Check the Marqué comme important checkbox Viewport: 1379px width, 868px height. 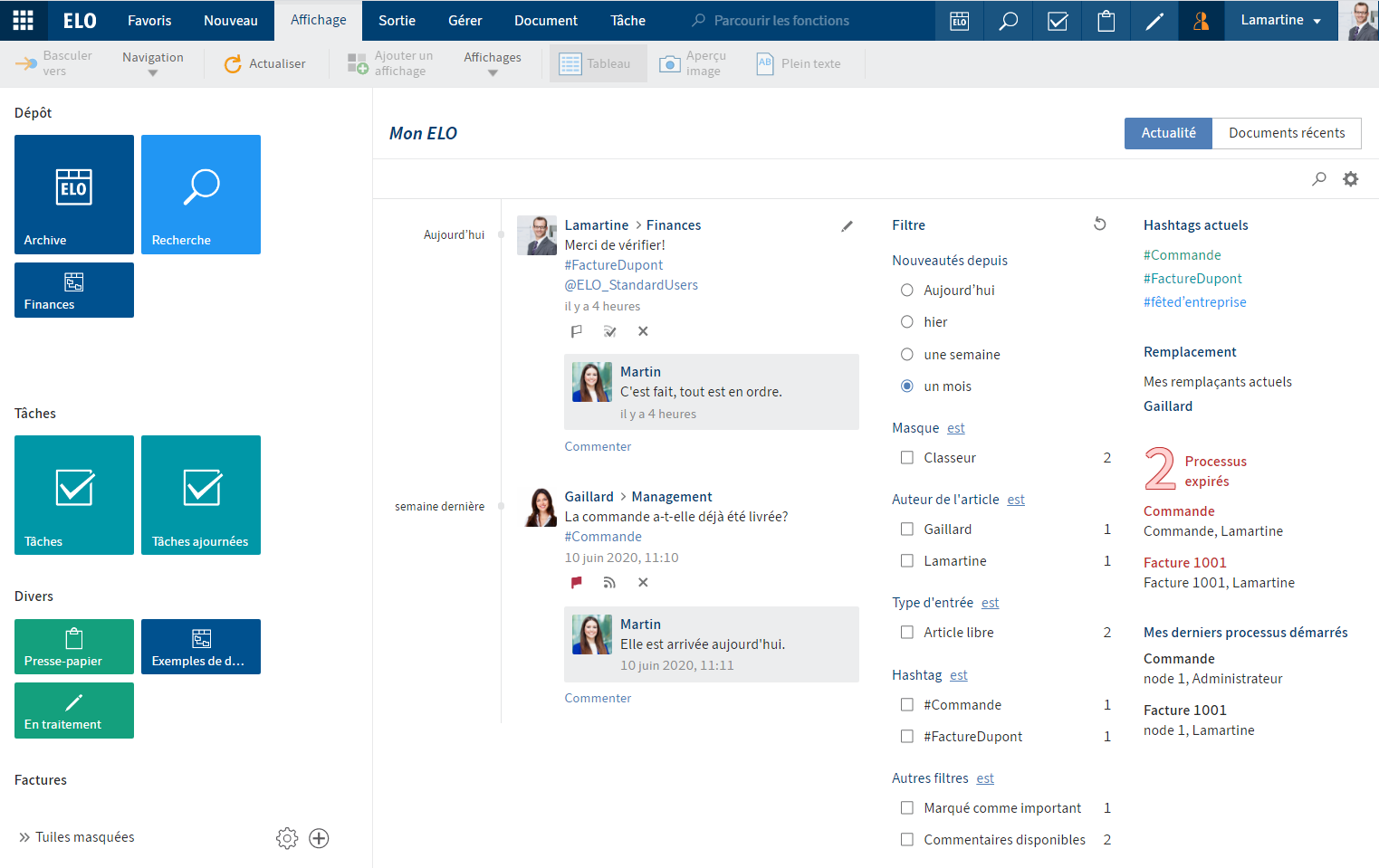(x=906, y=808)
